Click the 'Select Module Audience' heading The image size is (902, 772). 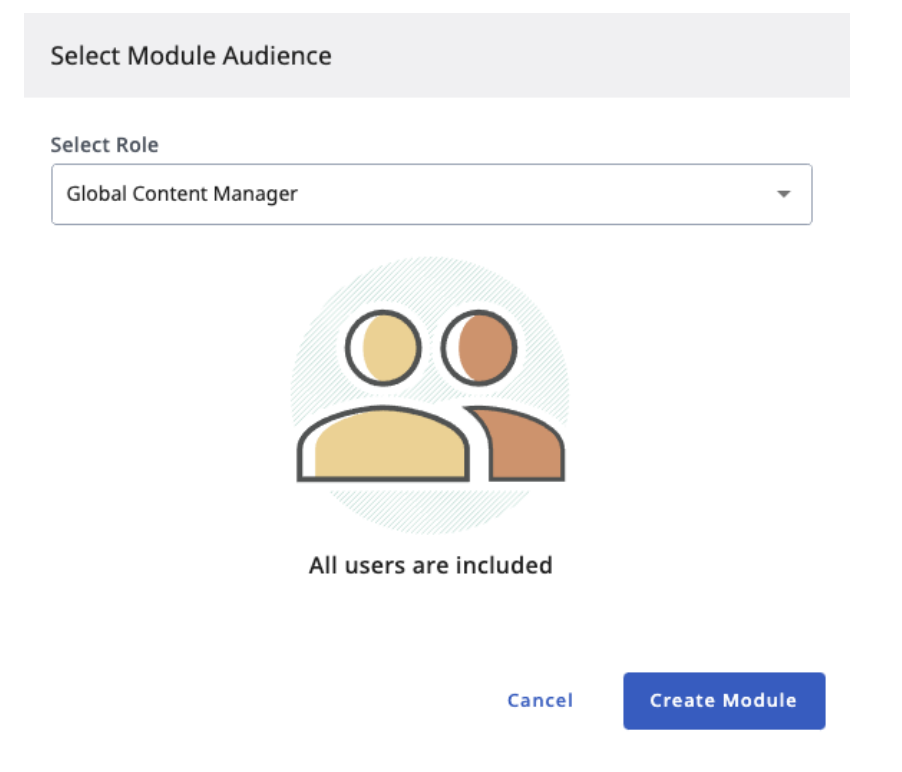pyautogui.click(x=191, y=56)
